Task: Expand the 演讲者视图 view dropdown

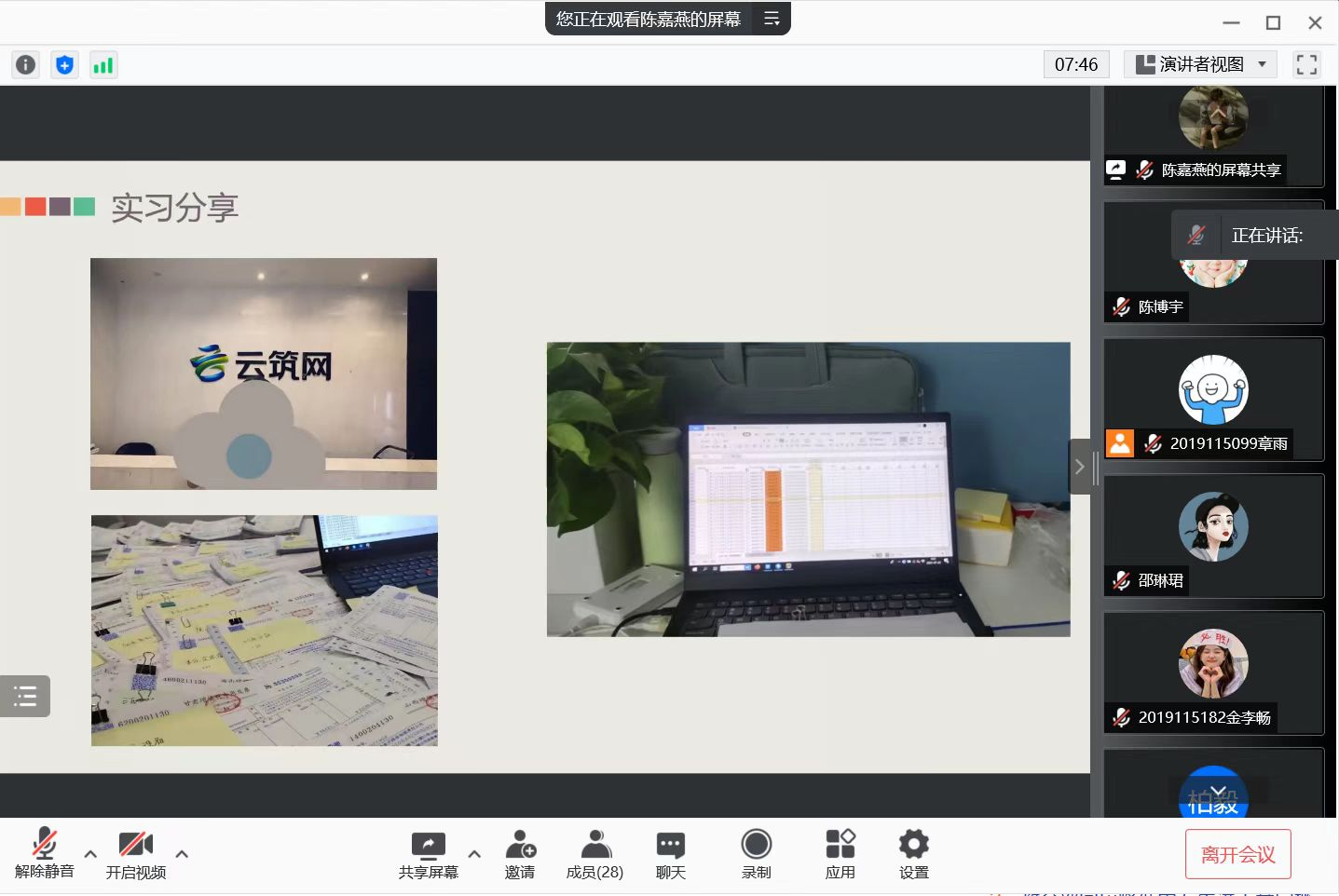Action: point(1200,64)
